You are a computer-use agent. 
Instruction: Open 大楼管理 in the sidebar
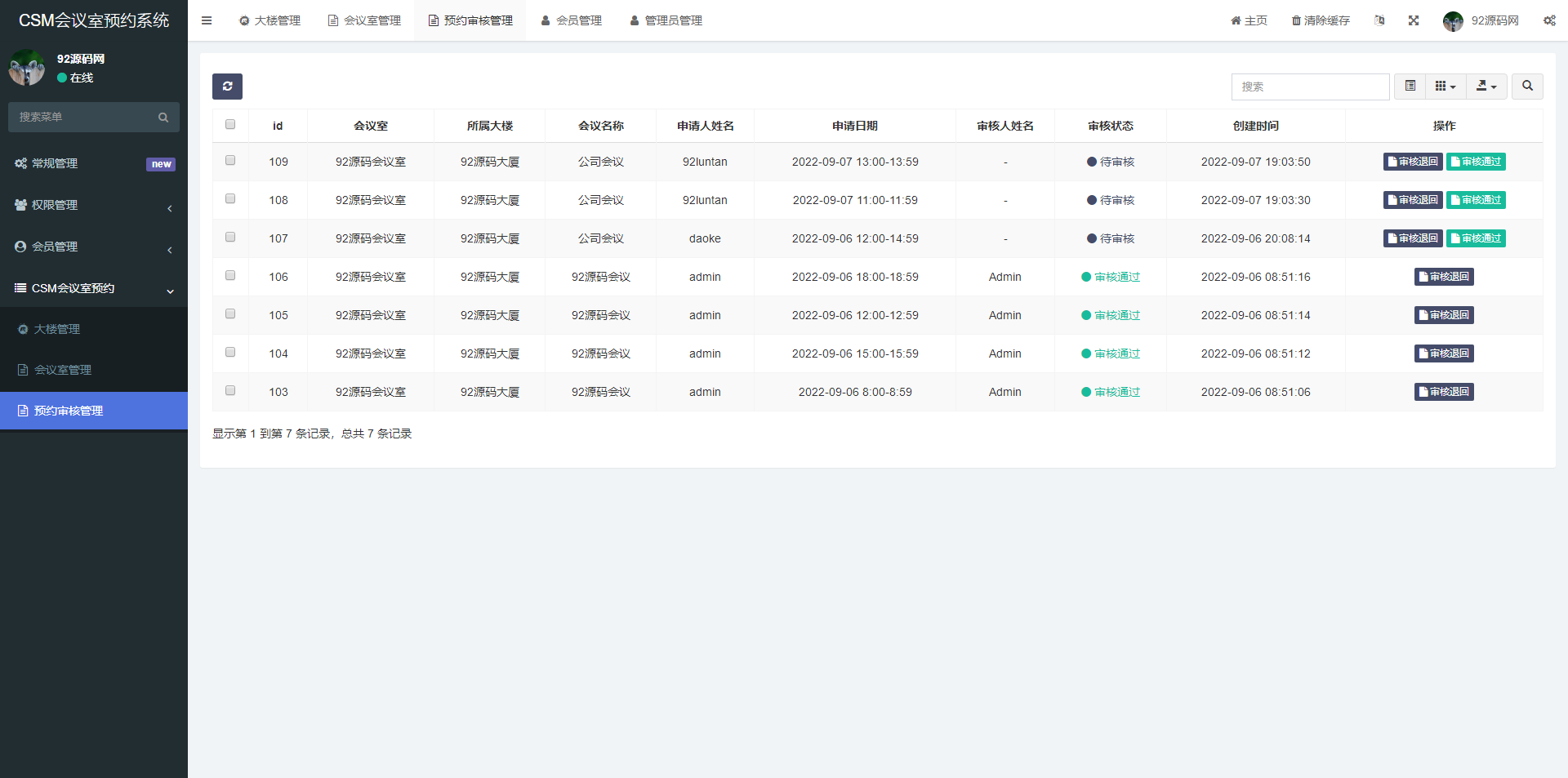pos(57,329)
